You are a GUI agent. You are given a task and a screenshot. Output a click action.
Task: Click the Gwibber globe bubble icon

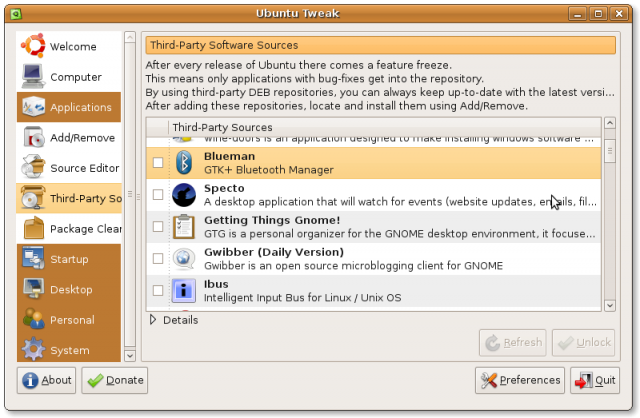[184, 258]
